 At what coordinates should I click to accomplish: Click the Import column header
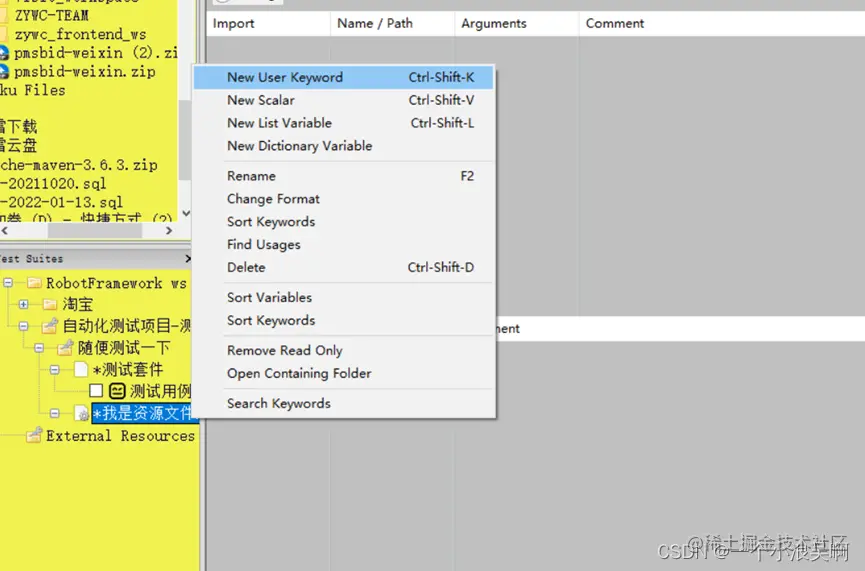pos(268,23)
